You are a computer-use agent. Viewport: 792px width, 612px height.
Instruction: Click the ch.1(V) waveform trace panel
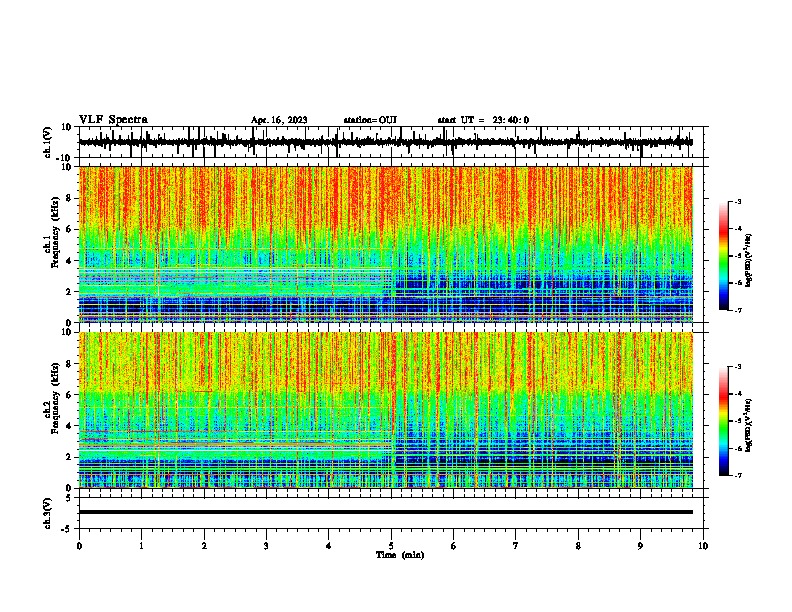click(391, 142)
